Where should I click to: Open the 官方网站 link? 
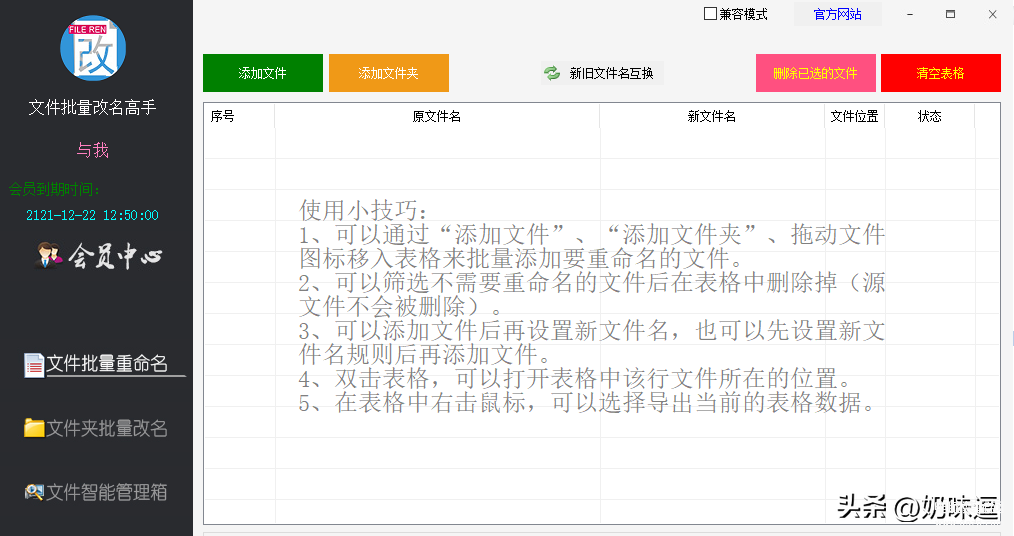[x=837, y=14]
